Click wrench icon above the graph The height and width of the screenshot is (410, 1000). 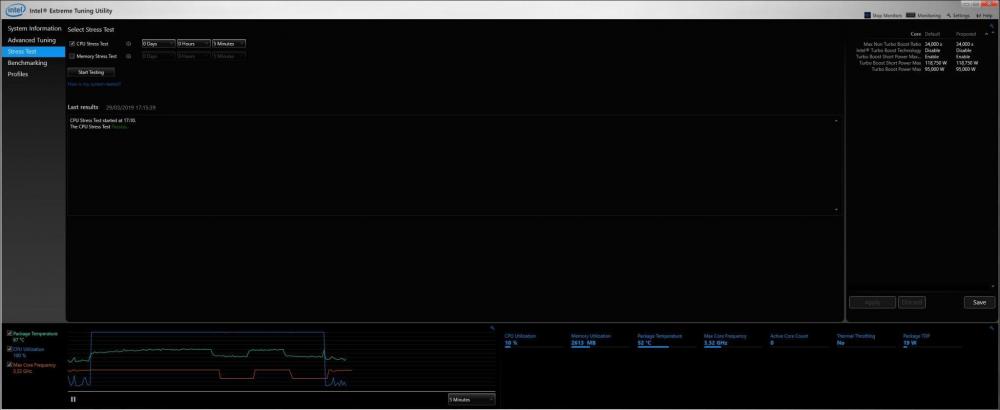tap(492, 328)
